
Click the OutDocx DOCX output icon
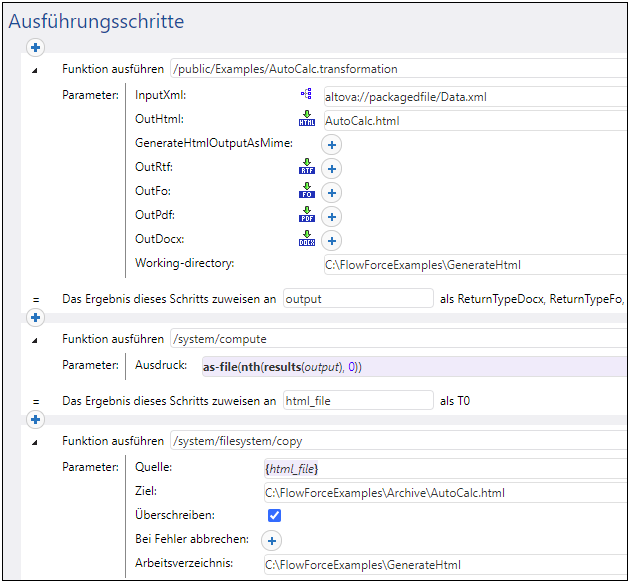pos(306,240)
